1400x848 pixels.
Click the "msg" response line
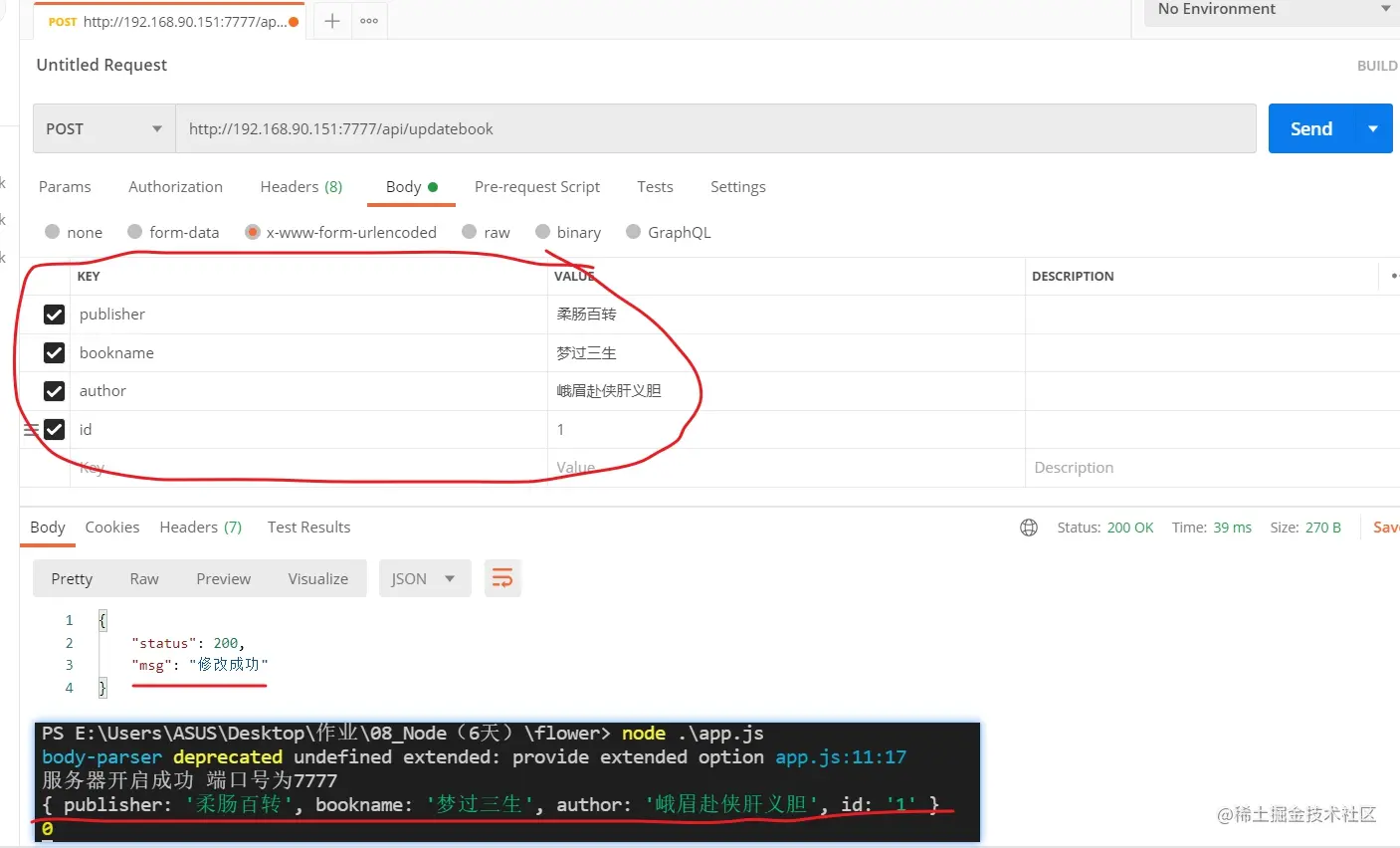(200, 665)
